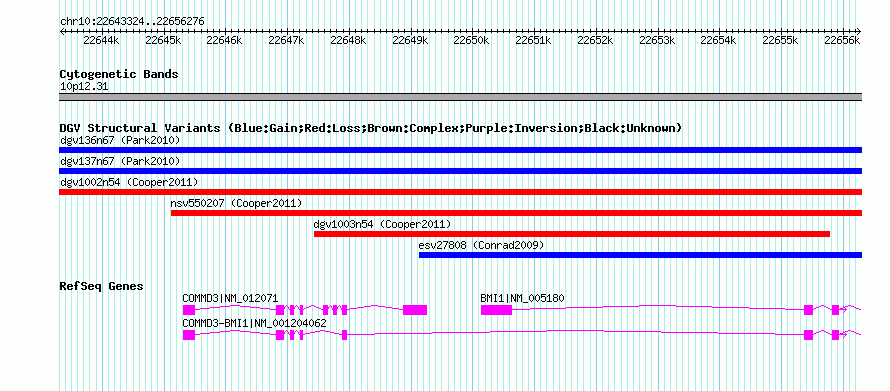Image resolution: width=890 pixels, height=391 pixels.
Task: Click the dgv137n67 blue gain variant bar
Action: tap(460, 171)
